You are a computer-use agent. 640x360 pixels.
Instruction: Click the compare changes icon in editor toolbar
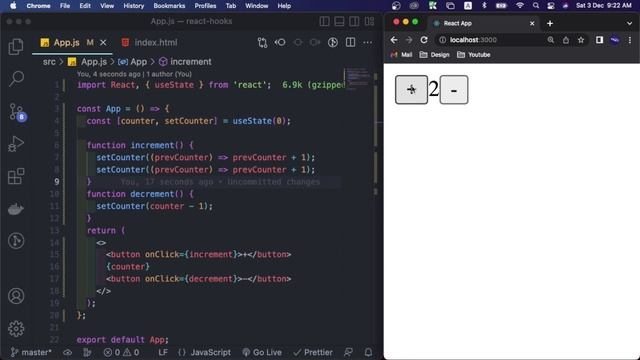tap(262, 42)
